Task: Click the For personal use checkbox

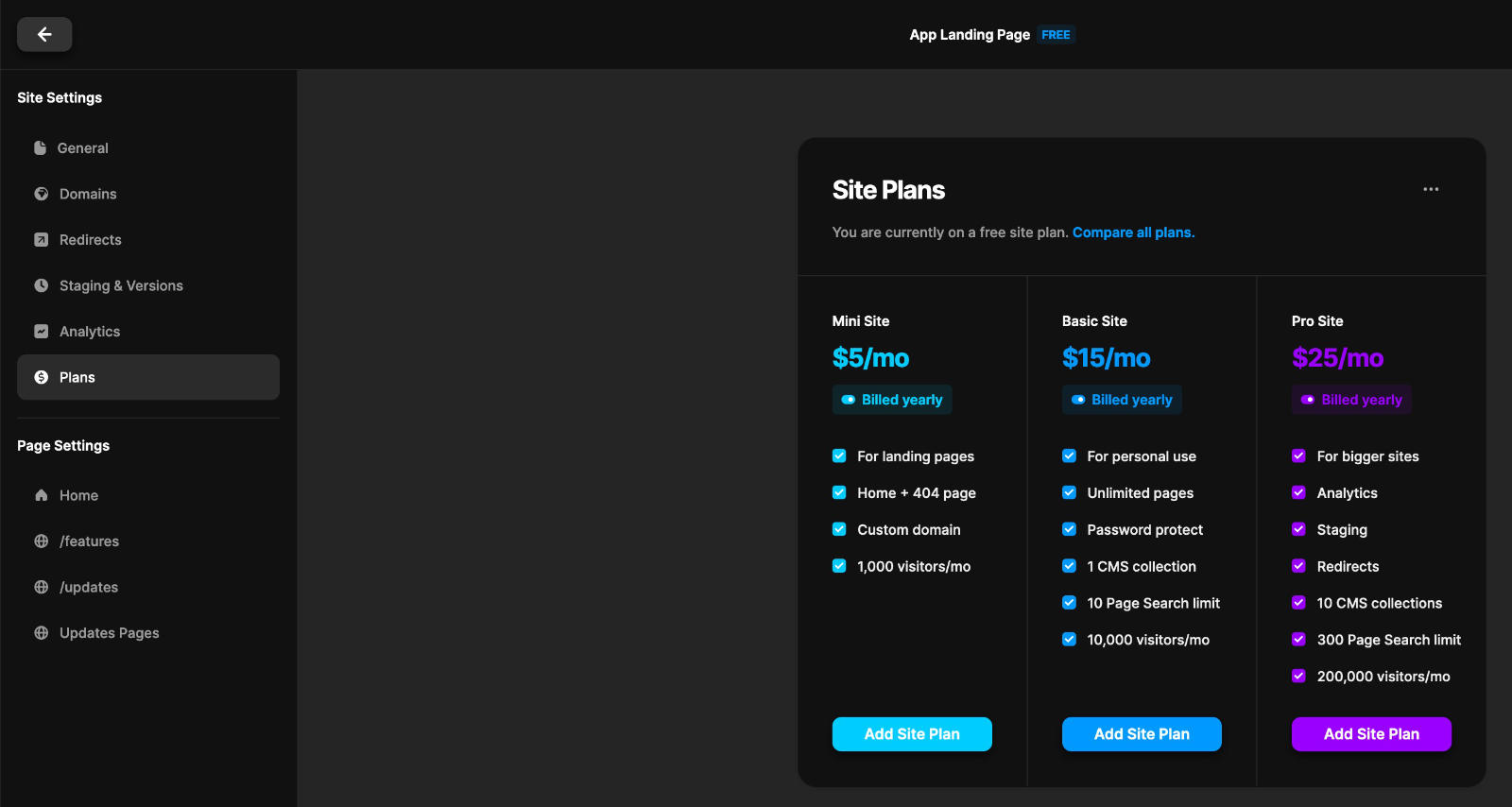Action: [1069, 455]
